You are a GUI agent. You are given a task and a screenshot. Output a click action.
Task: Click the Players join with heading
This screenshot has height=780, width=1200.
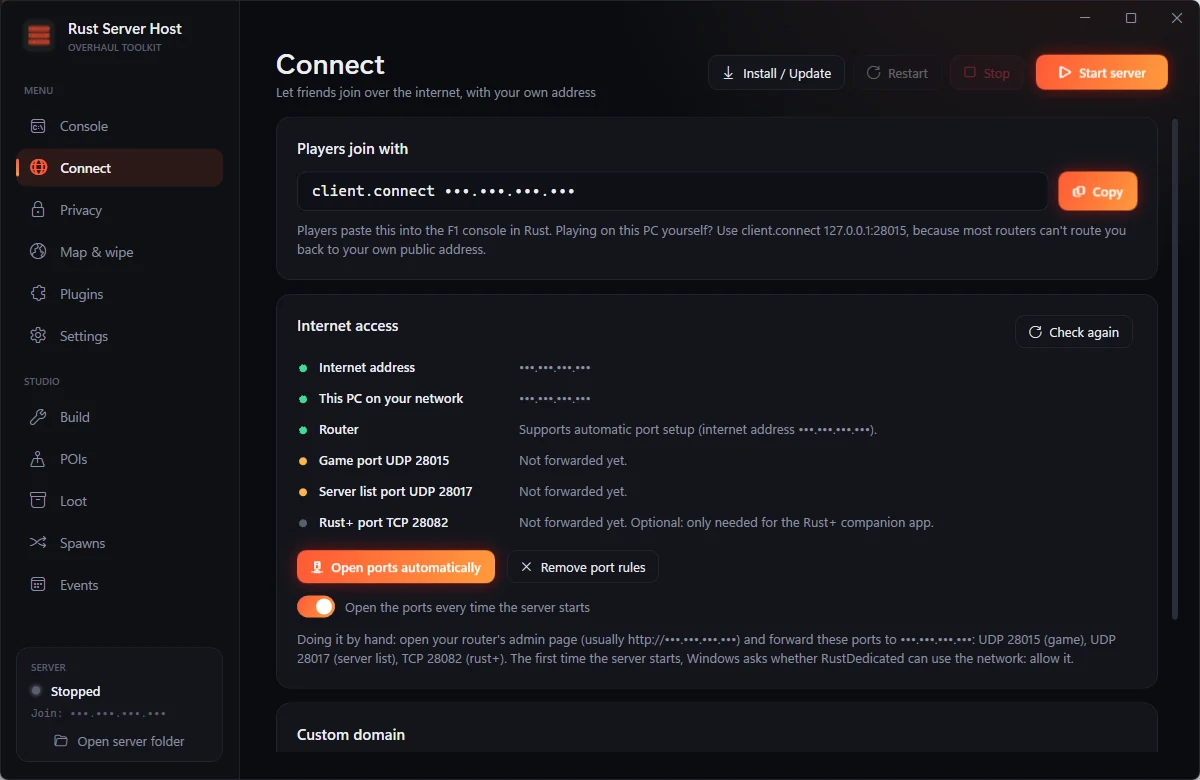pyautogui.click(x=352, y=148)
